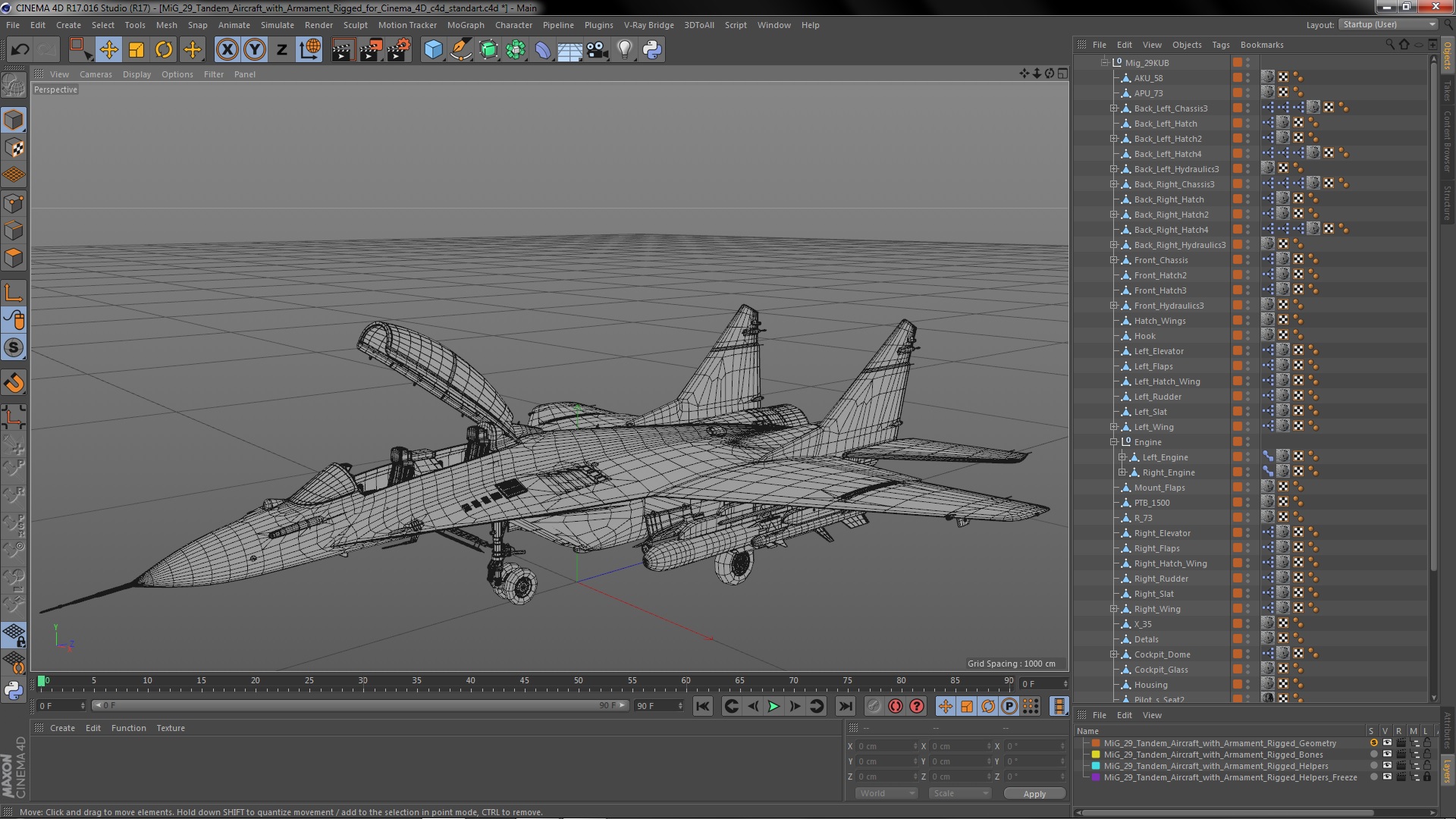1456x819 pixels.
Task: Select Points mode icon
Action: [14, 203]
